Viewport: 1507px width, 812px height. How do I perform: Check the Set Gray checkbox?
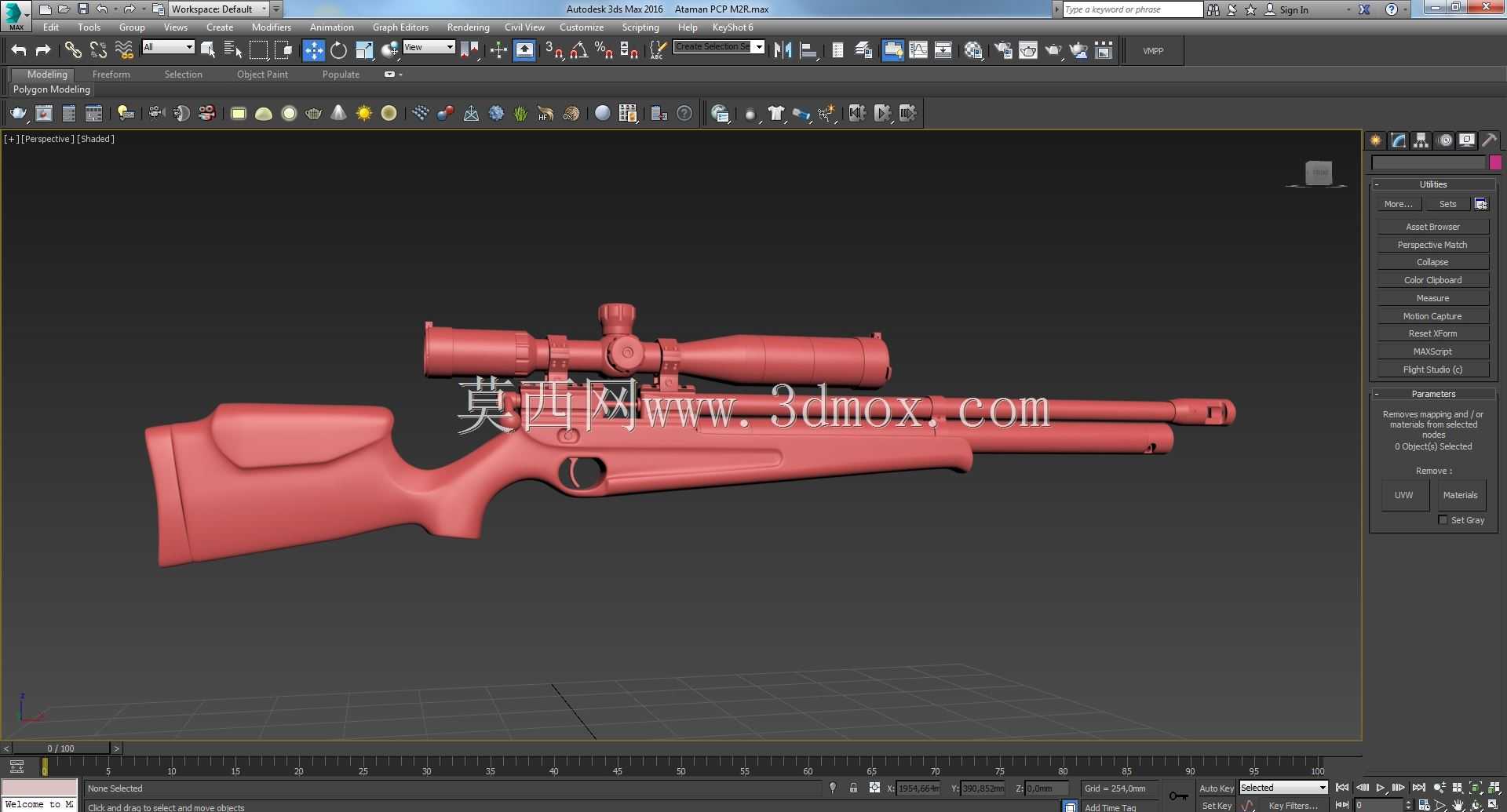coord(1443,520)
